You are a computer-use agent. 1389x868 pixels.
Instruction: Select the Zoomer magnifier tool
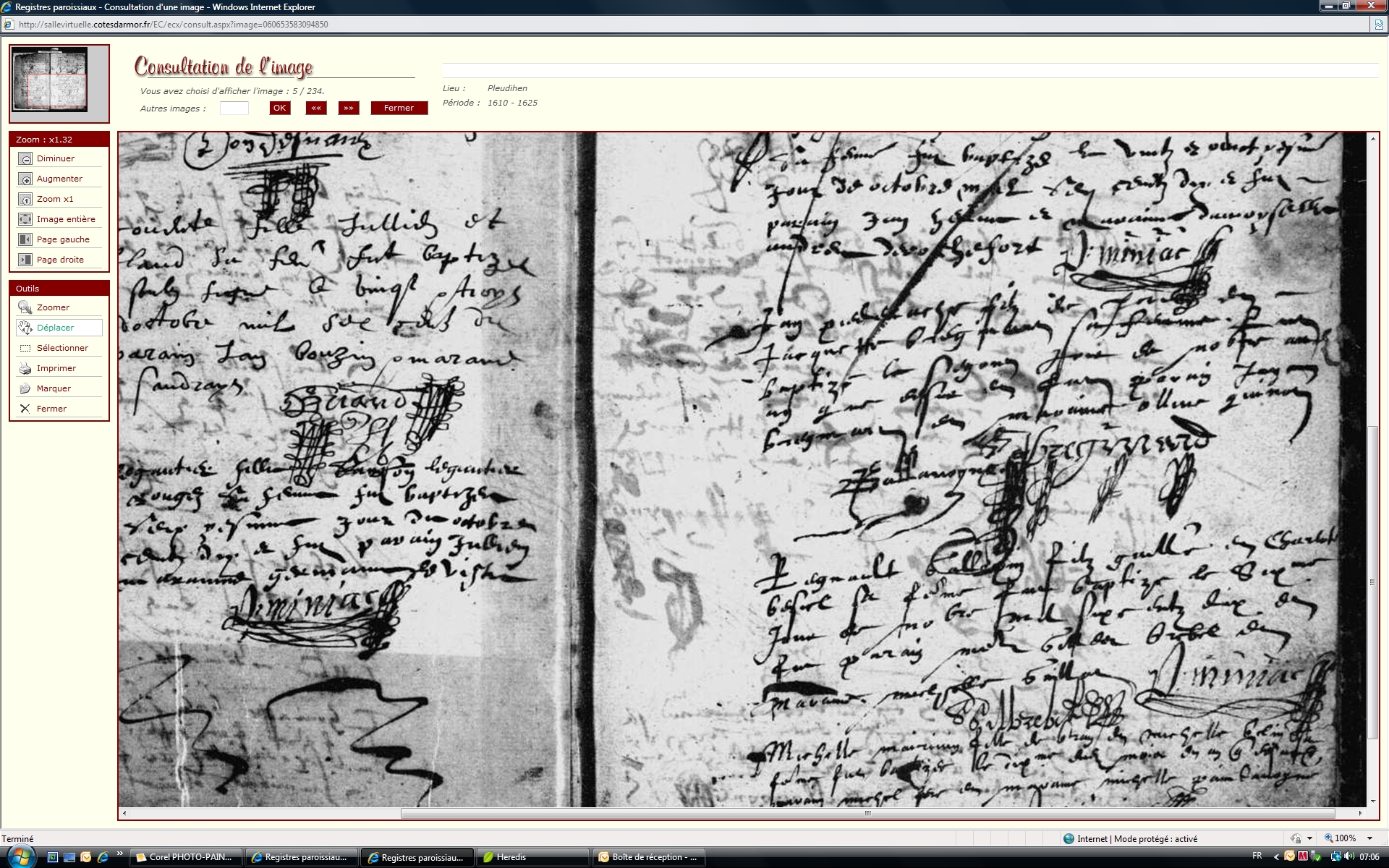(25, 307)
